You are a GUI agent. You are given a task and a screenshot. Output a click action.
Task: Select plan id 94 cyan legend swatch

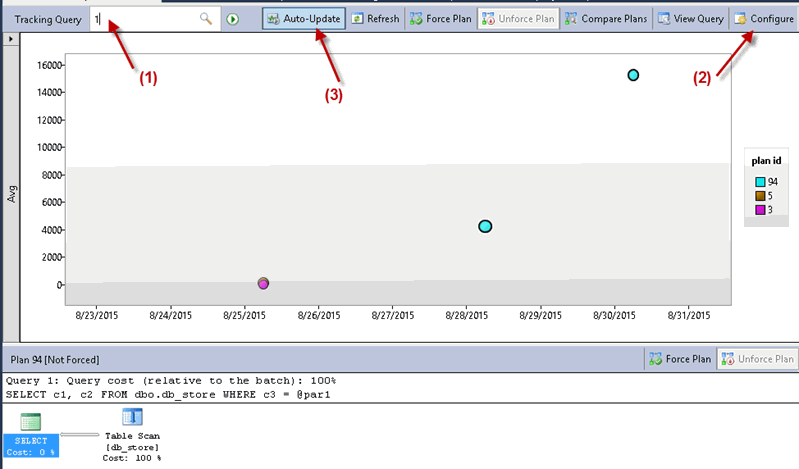coord(760,182)
